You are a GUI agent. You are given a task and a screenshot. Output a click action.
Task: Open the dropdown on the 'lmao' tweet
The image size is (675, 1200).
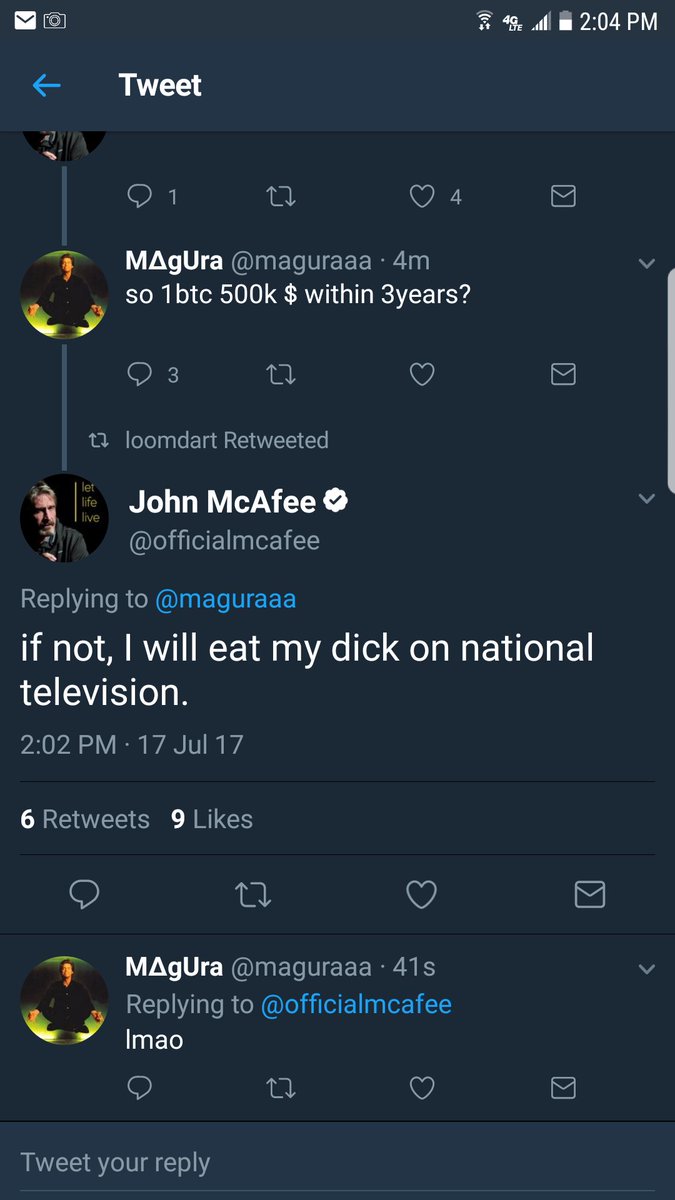coord(647,967)
